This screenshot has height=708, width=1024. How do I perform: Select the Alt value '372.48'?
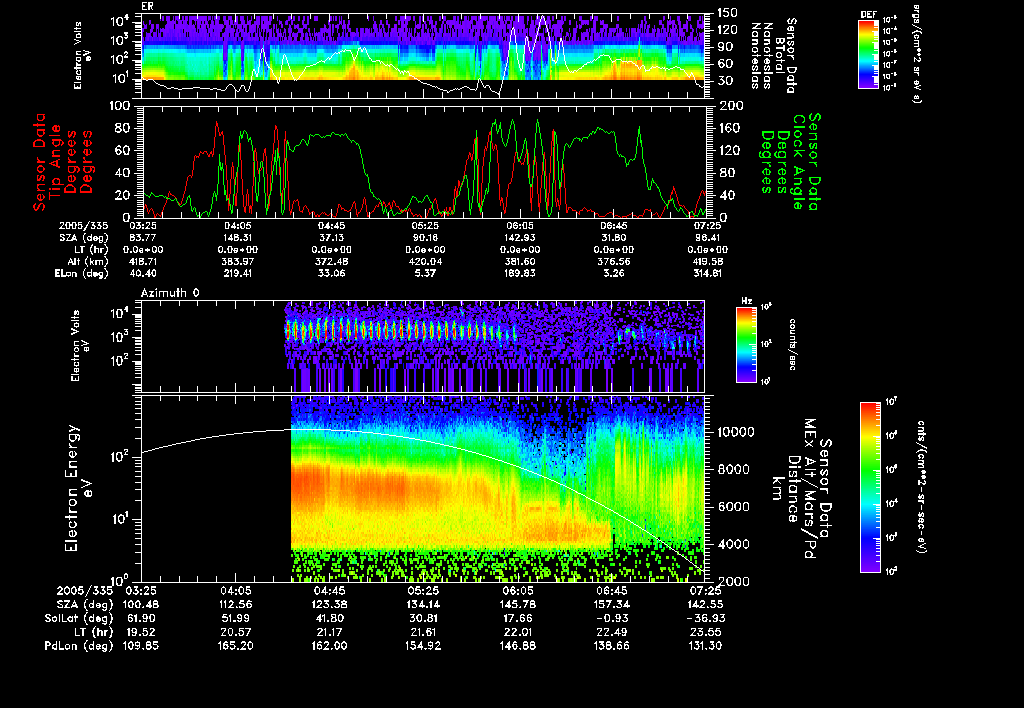coord(332,262)
